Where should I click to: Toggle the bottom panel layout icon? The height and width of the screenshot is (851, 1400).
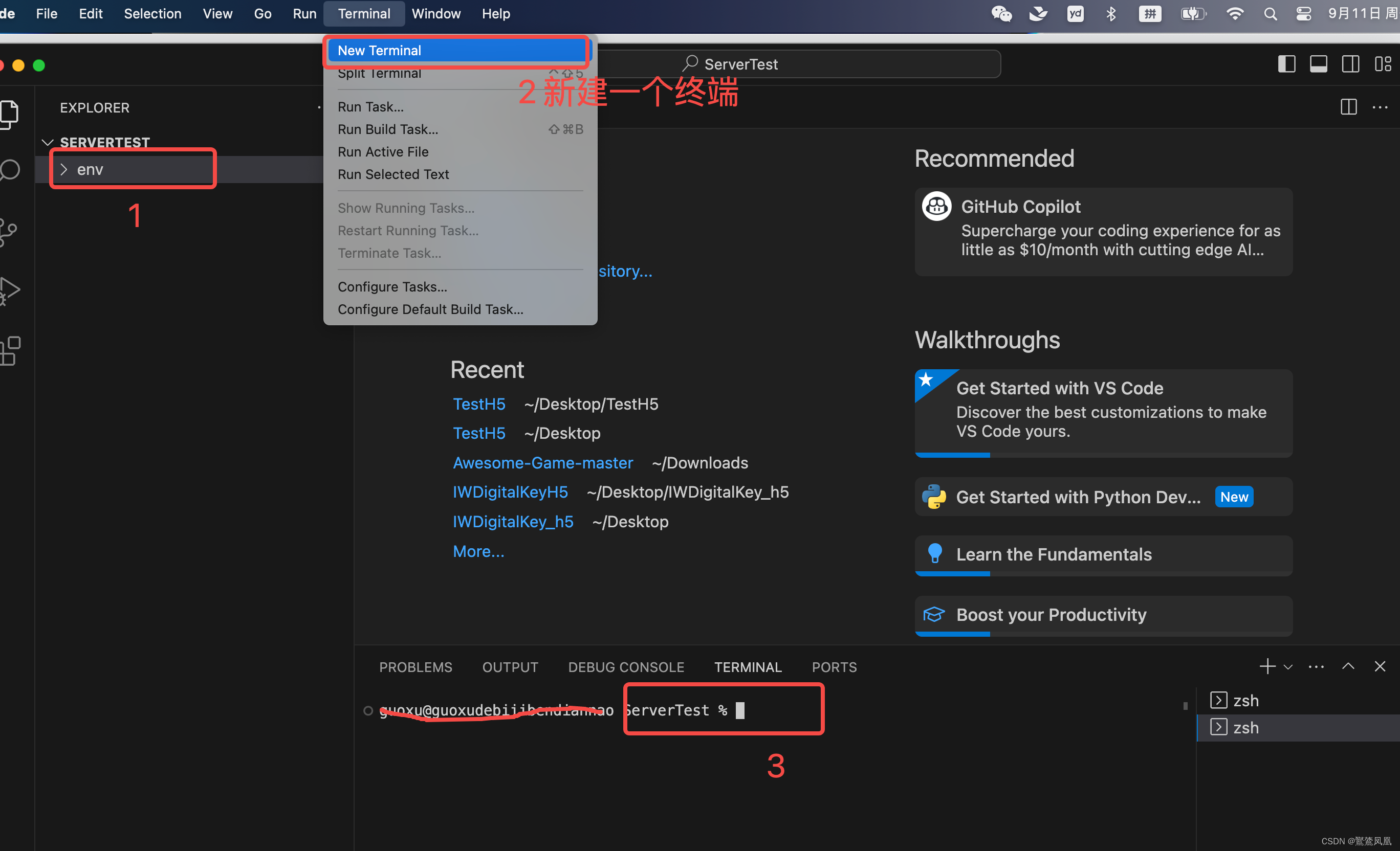(1318, 63)
